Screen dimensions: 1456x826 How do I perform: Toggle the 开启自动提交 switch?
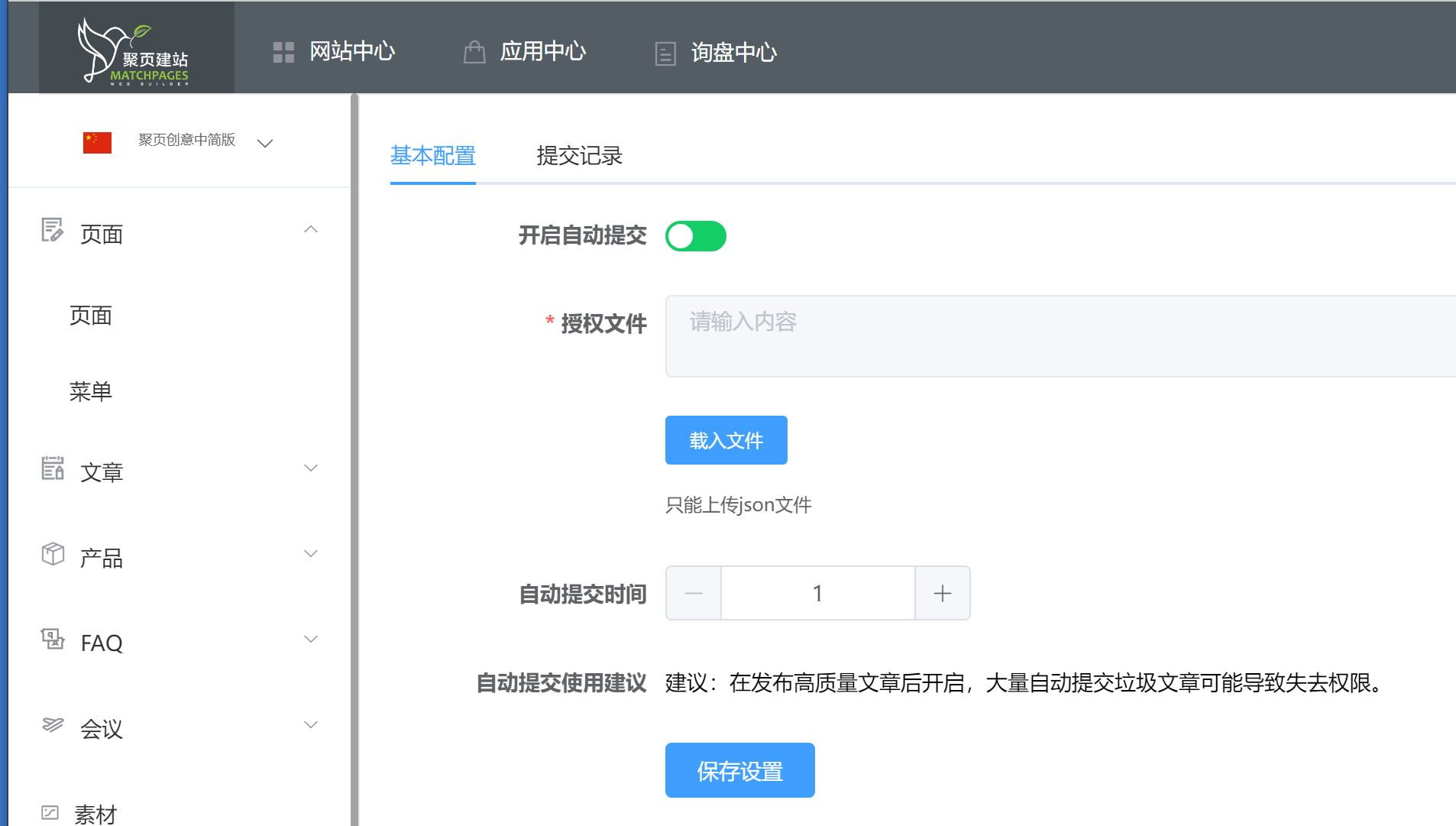click(x=696, y=236)
